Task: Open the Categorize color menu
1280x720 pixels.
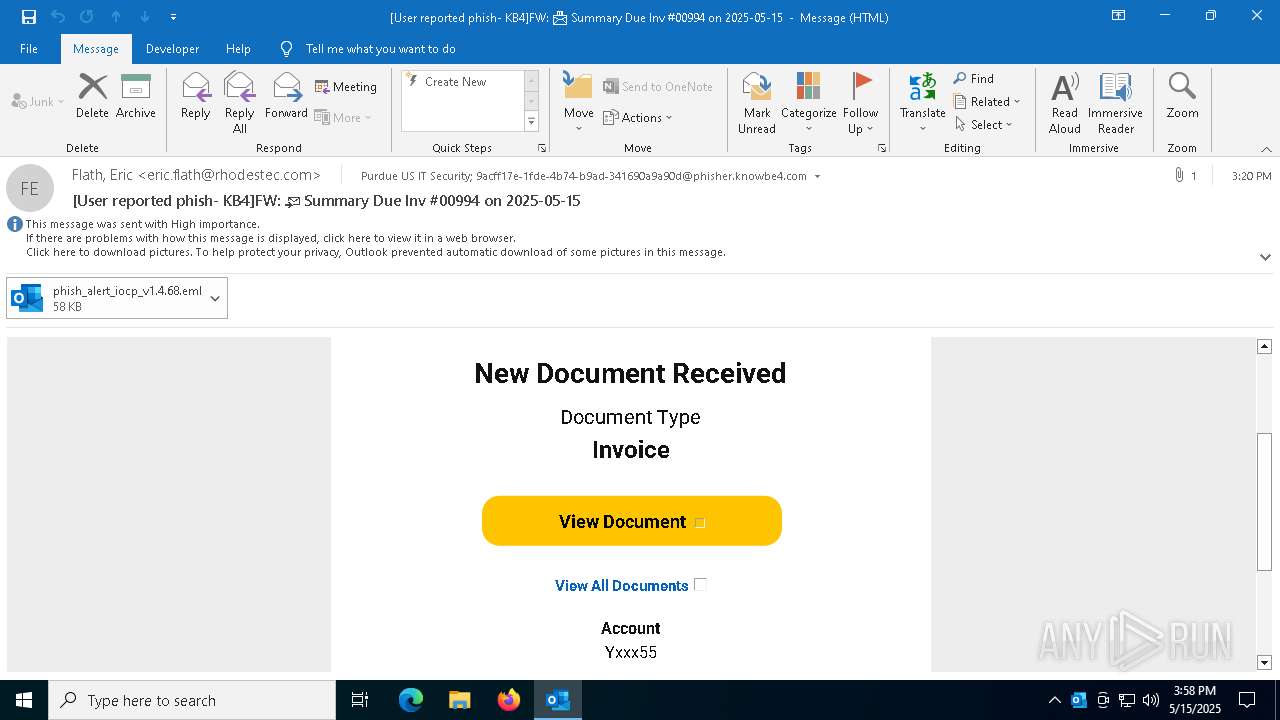Action: (x=808, y=102)
